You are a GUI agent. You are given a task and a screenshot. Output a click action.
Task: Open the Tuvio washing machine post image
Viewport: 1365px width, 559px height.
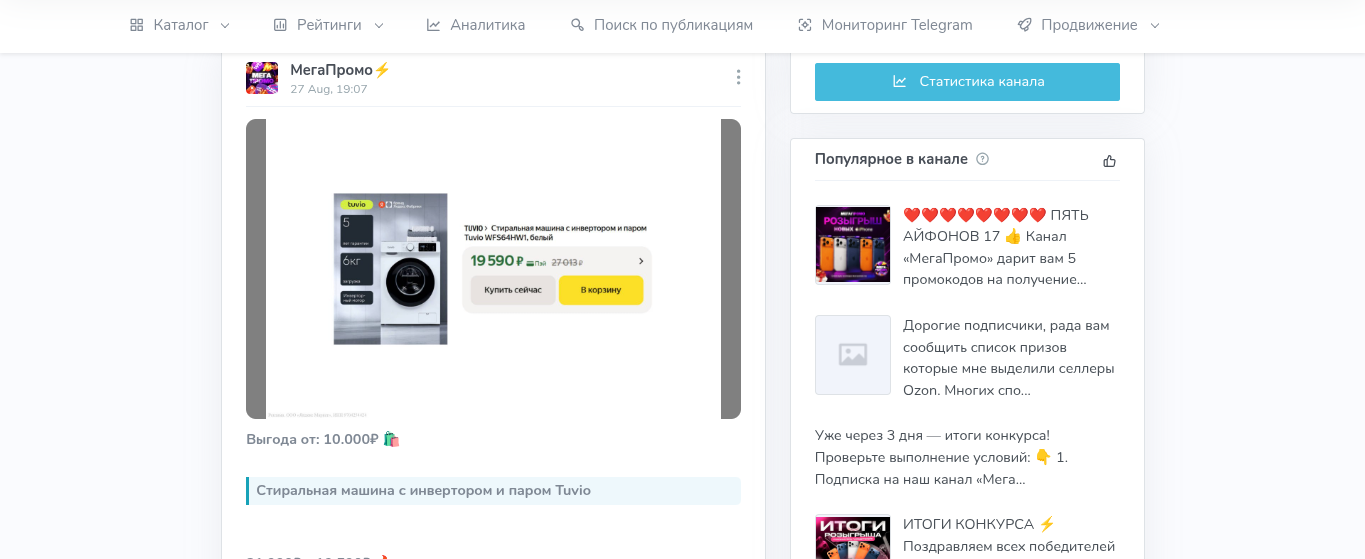click(493, 269)
